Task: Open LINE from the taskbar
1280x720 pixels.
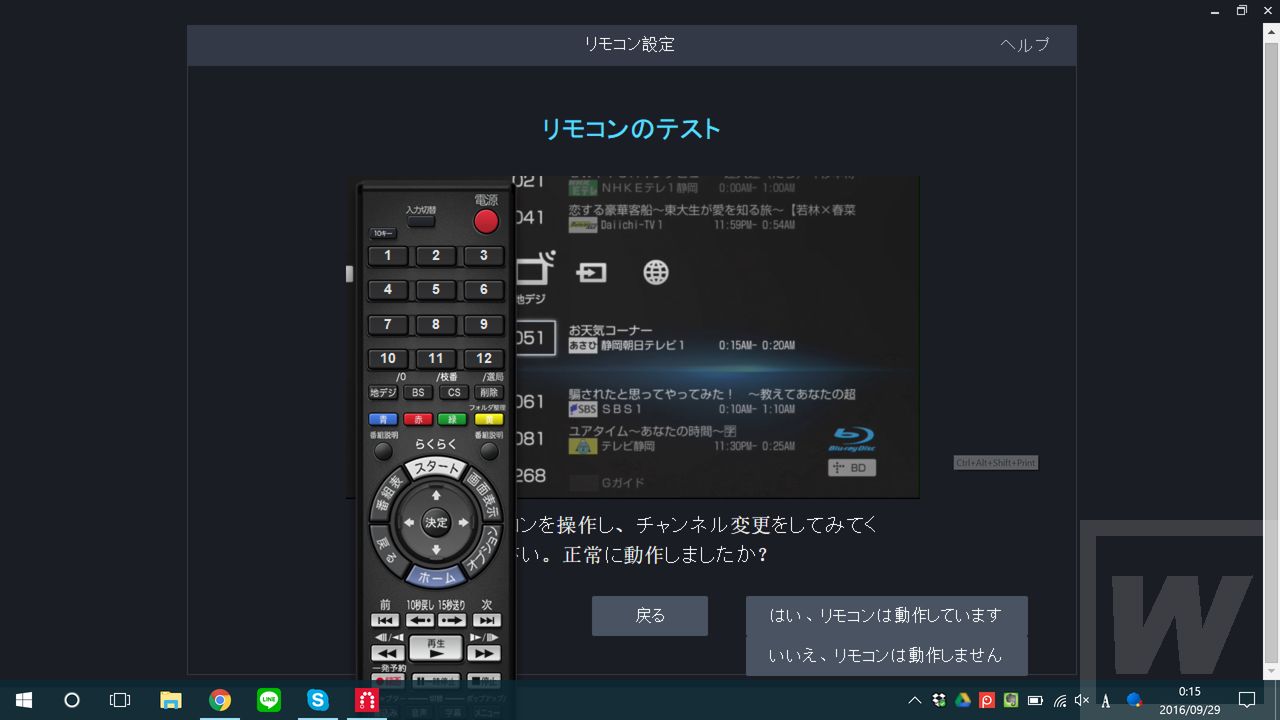Action: tap(269, 701)
